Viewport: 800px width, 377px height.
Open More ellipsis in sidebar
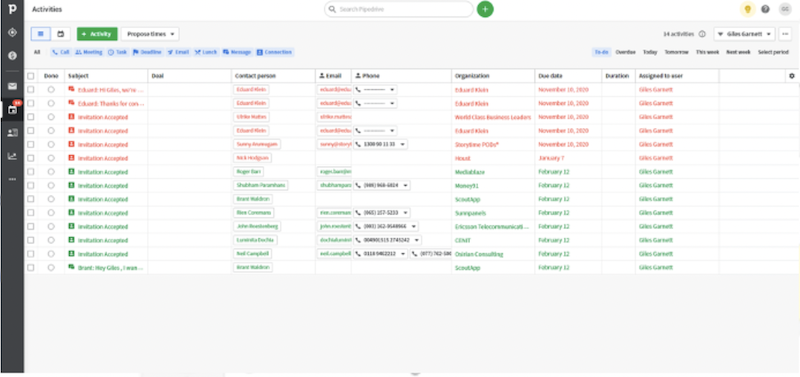12,179
